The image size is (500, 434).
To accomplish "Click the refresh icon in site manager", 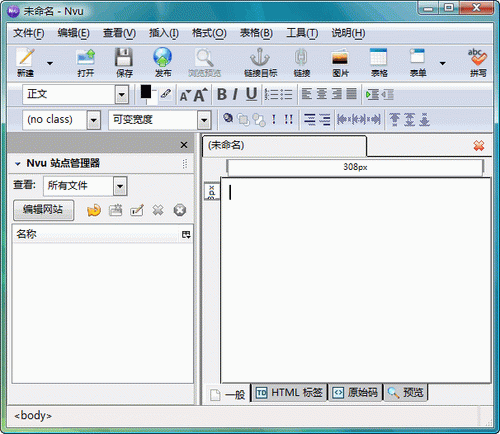I will point(94,210).
